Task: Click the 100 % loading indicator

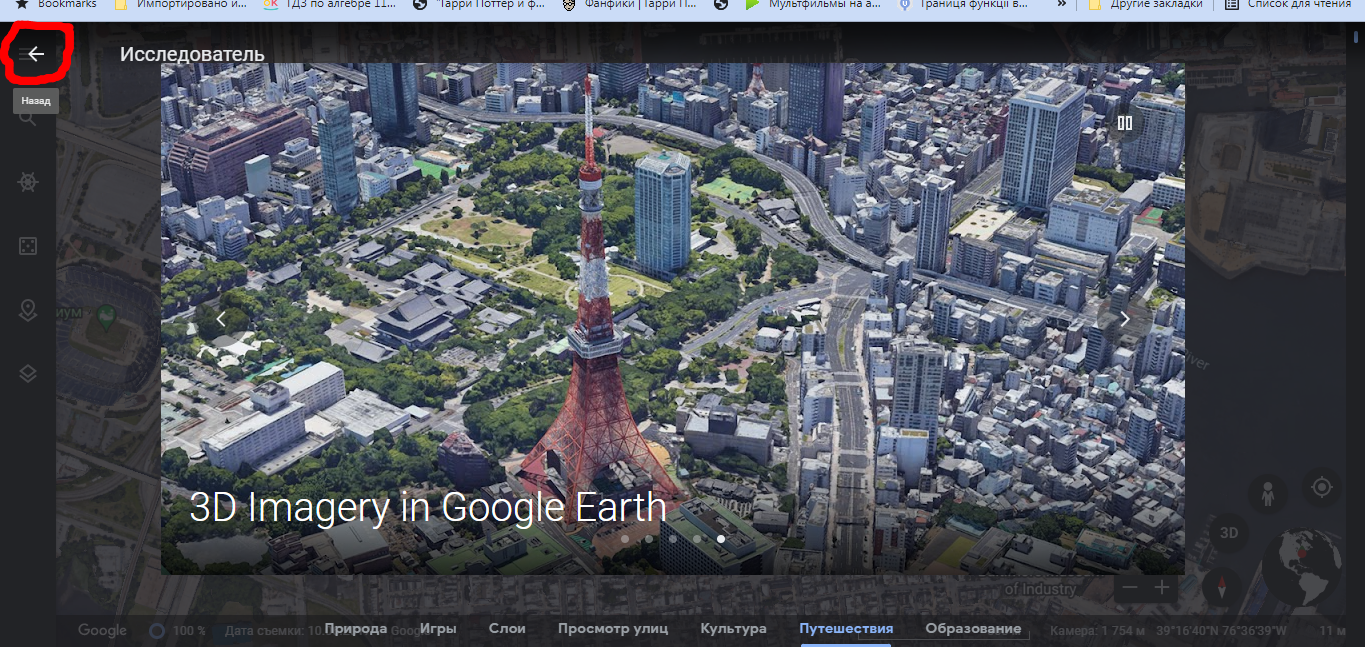Action: click(178, 631)
